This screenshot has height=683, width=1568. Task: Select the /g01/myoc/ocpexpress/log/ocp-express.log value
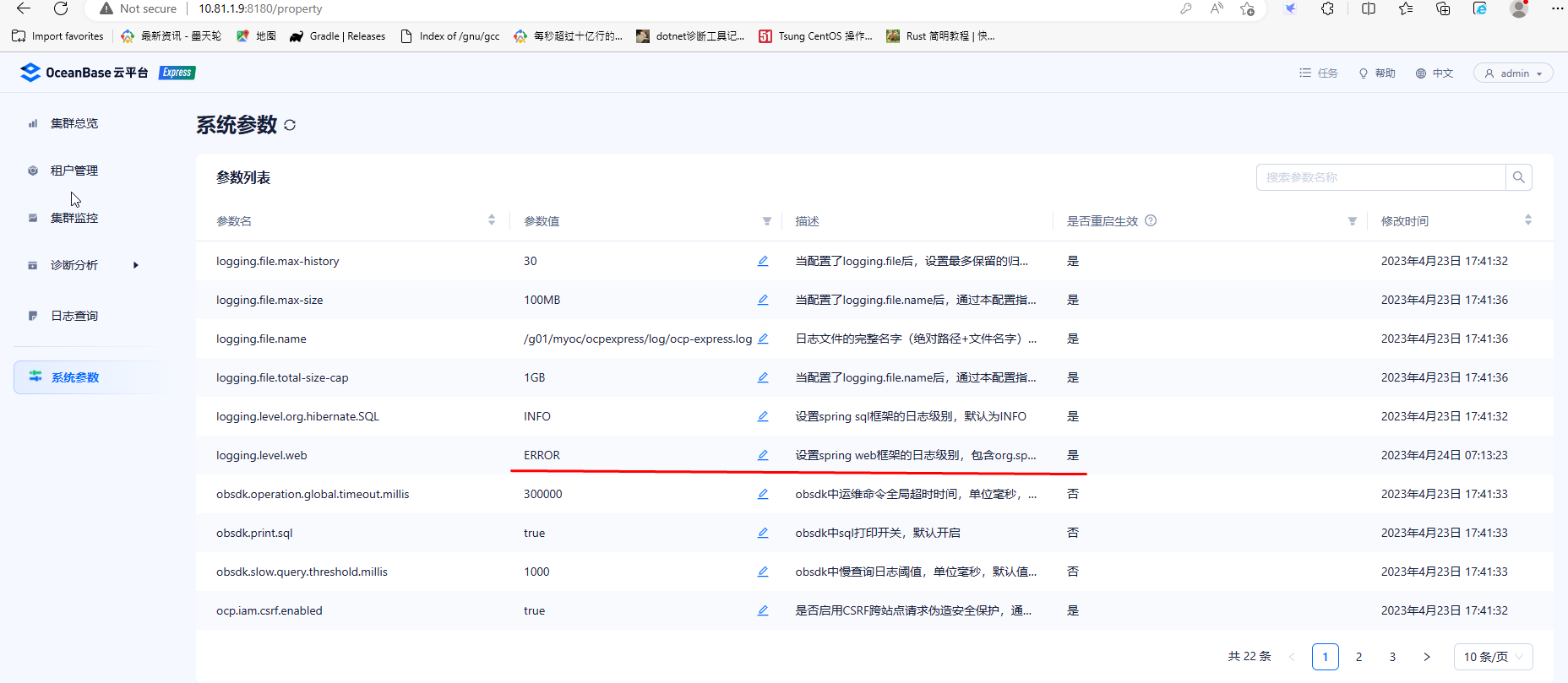[638, 339]
